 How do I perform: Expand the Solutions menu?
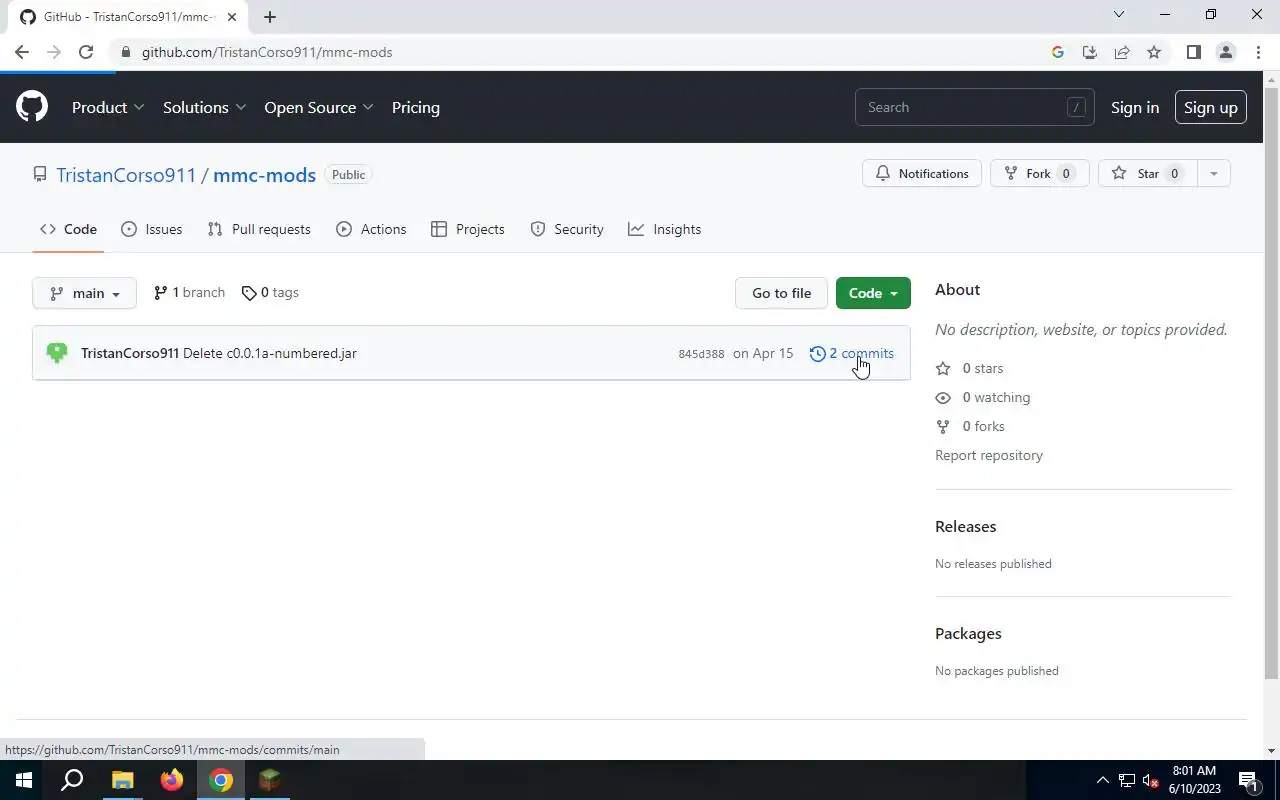point(204,107)
